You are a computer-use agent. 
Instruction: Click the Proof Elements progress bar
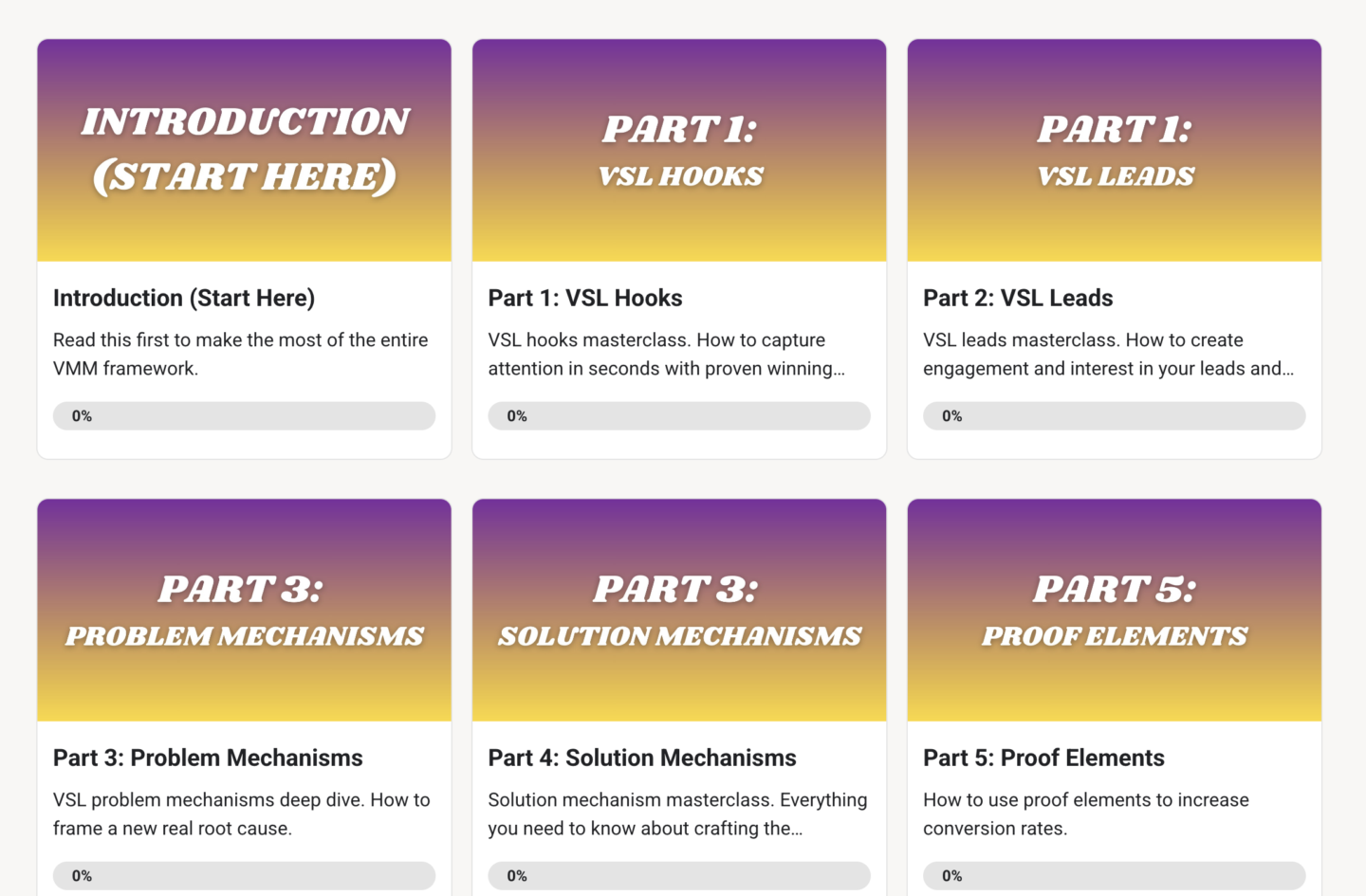tap(1115, 875)
